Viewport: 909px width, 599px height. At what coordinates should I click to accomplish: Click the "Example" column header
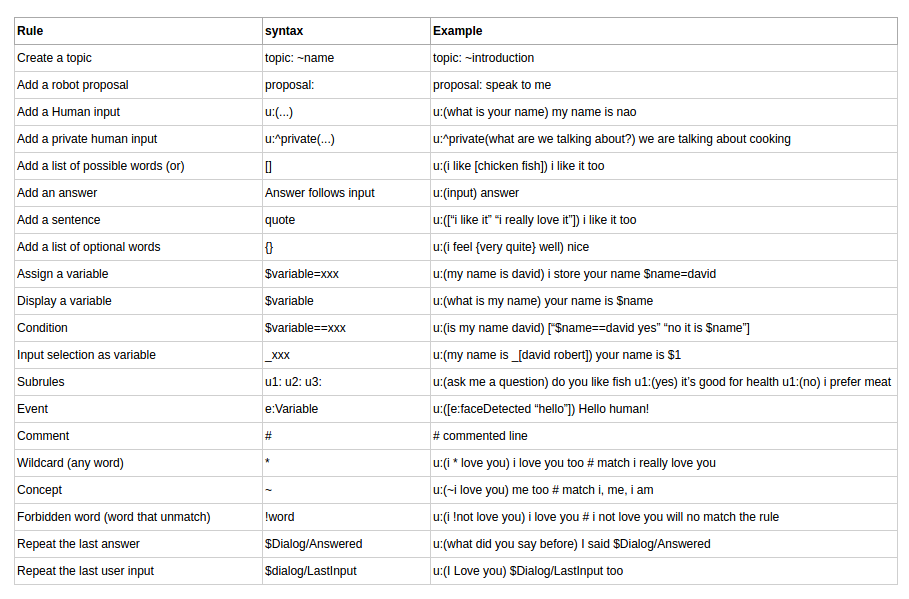pos(457,31)
